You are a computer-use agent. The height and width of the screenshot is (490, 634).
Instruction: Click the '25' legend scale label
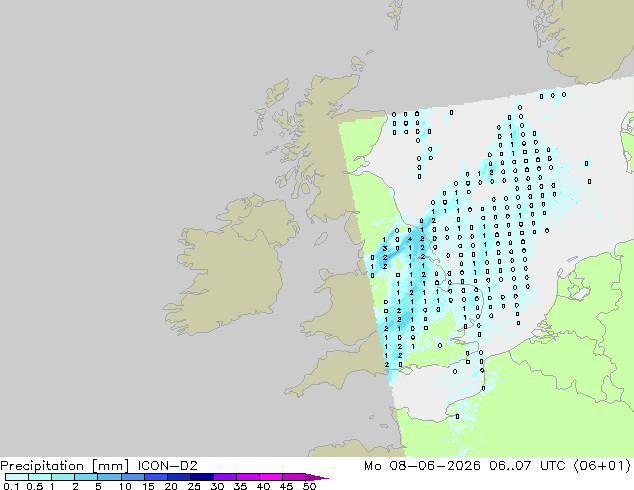[x=194, y=486]
